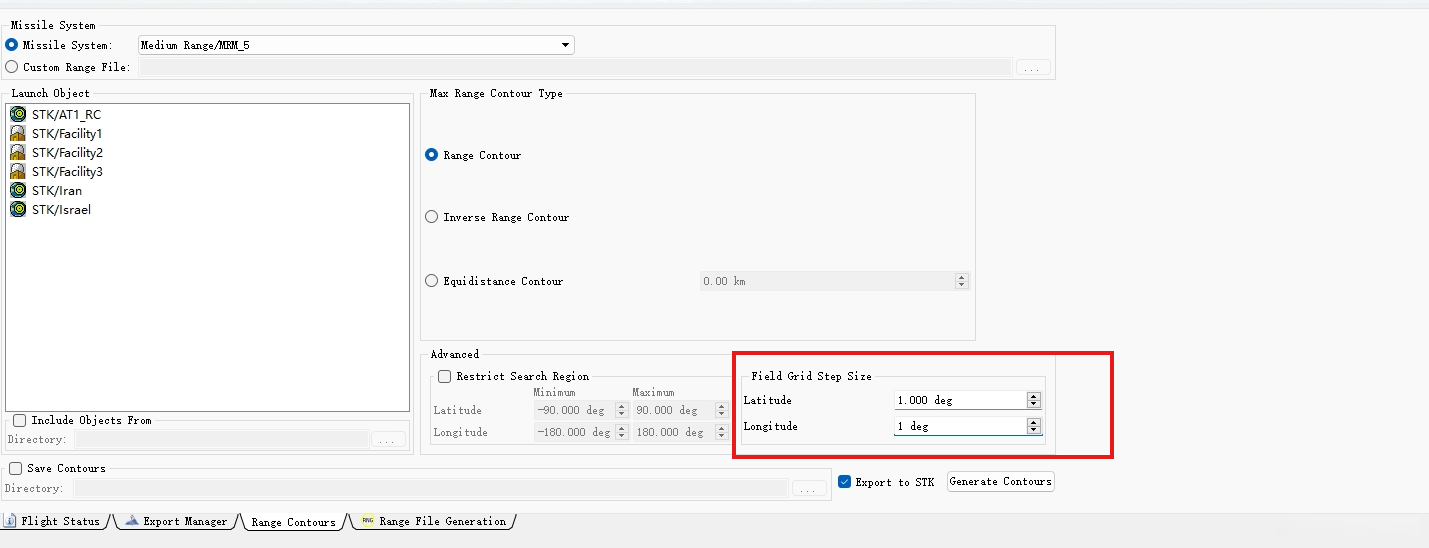
Task: Click the Minimum Longitude -180.000 spinner arrows
Action: pyautogui.click(x=621, y=432)
